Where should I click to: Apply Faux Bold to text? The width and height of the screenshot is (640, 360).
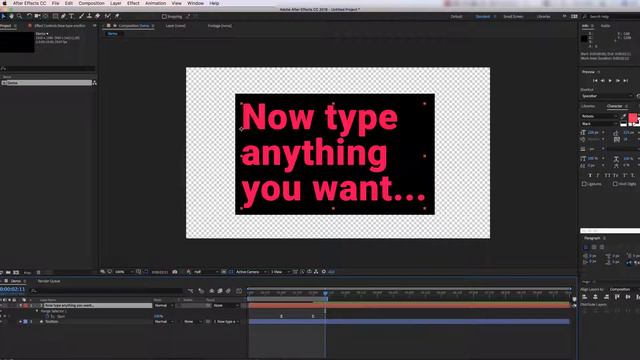click(590, 176)
